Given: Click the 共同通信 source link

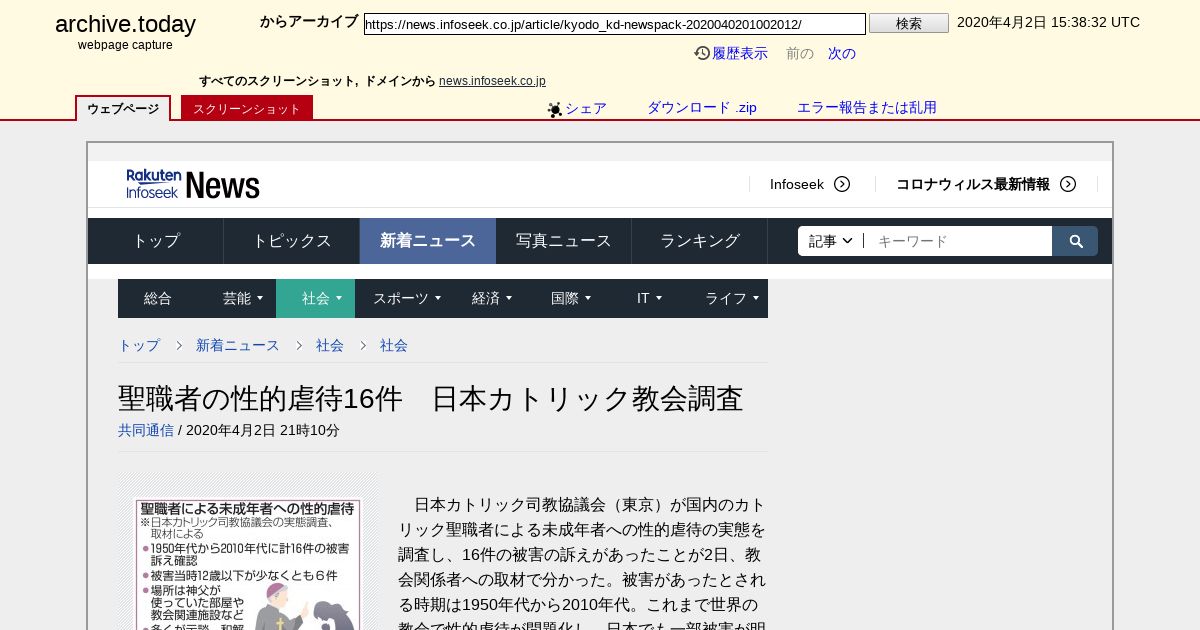Looking at the screenshot, I should pyautogui.click(x=146, y=430).
